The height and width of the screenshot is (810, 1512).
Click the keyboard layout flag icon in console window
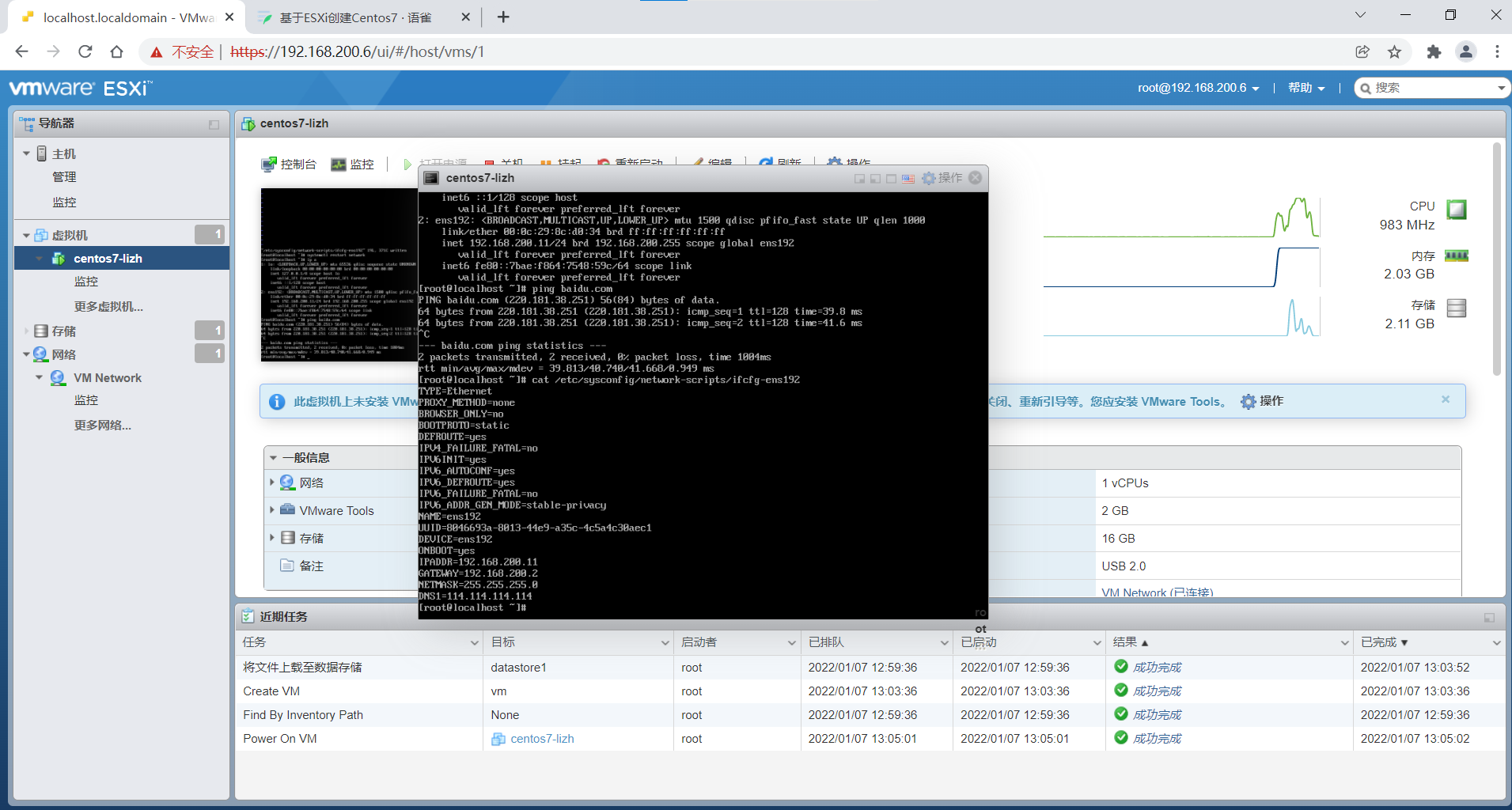coord(908,179)
